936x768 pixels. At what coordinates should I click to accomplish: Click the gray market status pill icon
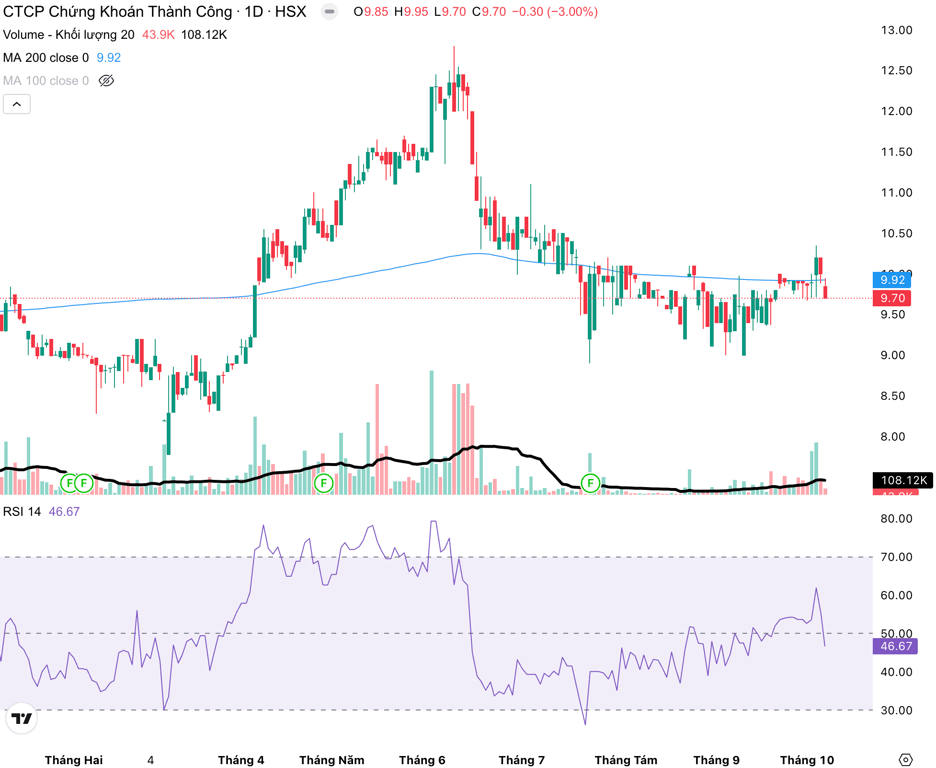click(330, 11)
